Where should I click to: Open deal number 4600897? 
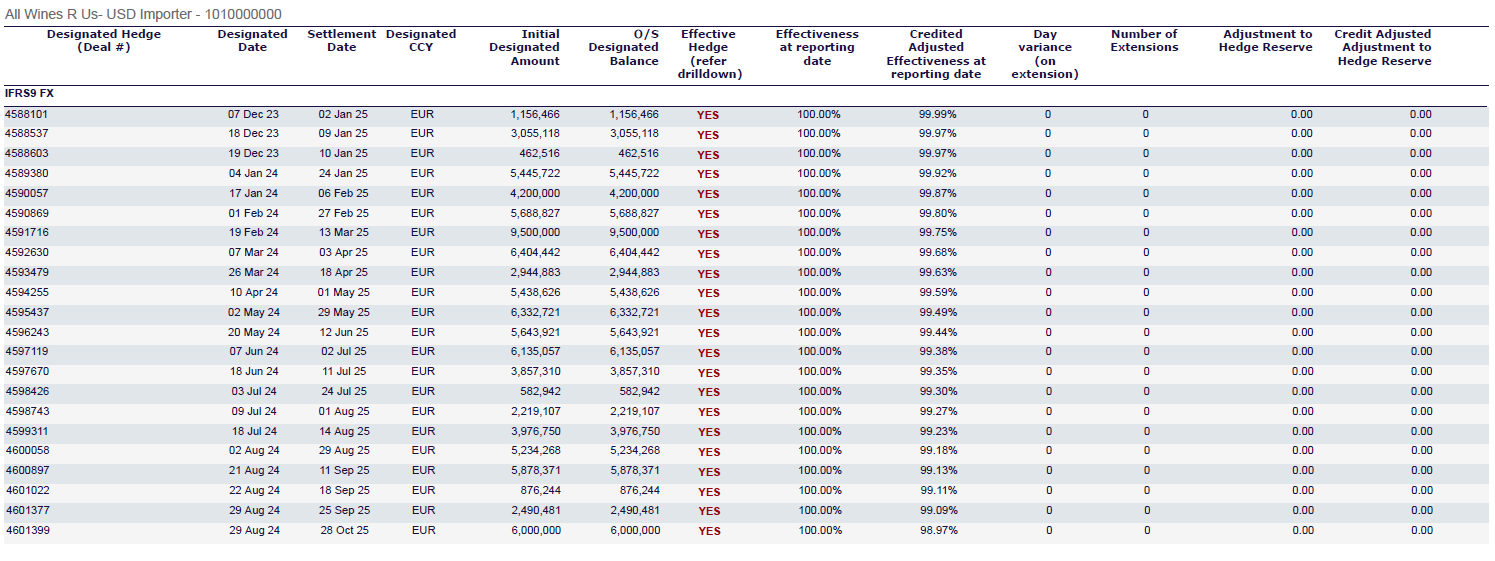tap(26, 470)
